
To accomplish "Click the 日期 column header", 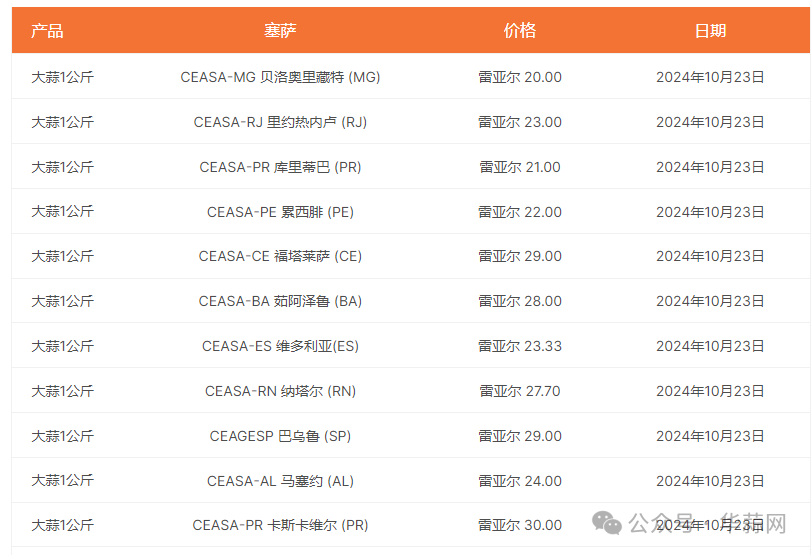I will click(x=710, y=31).
